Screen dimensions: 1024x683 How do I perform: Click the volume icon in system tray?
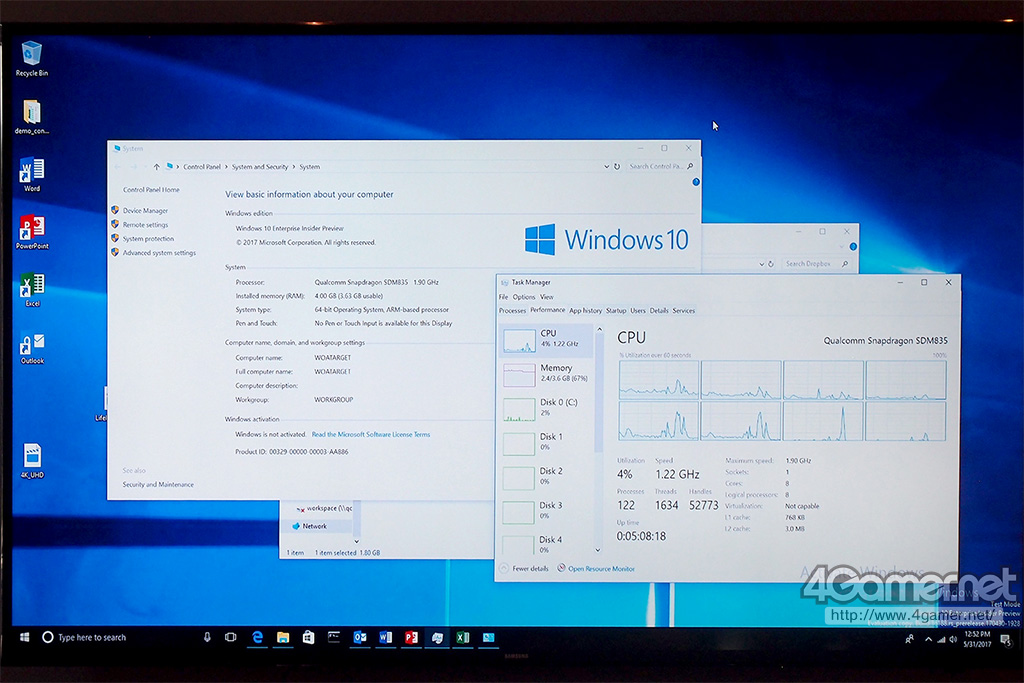pyautogui.click(x=952, y=639)
